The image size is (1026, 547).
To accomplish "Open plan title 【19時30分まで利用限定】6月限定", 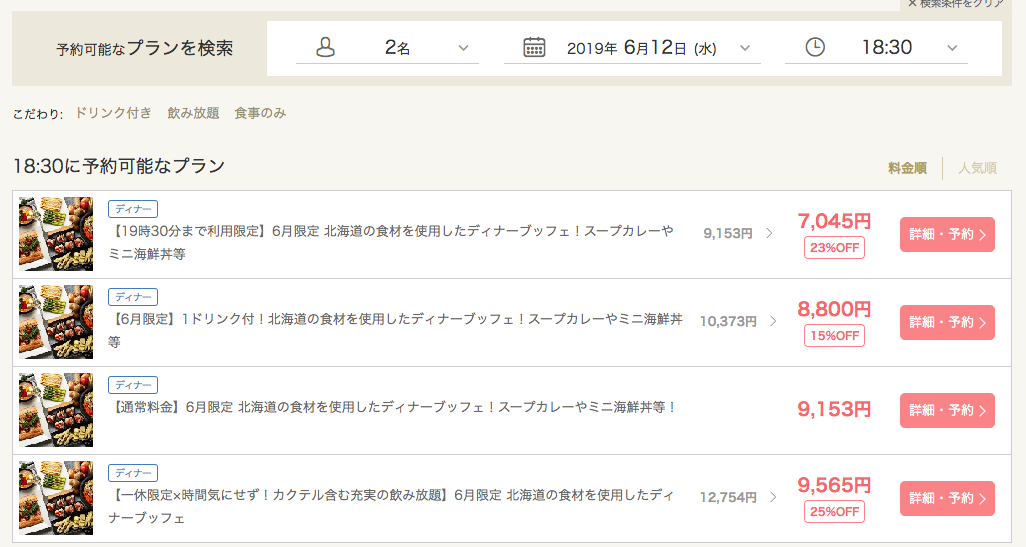I will 391,242.
